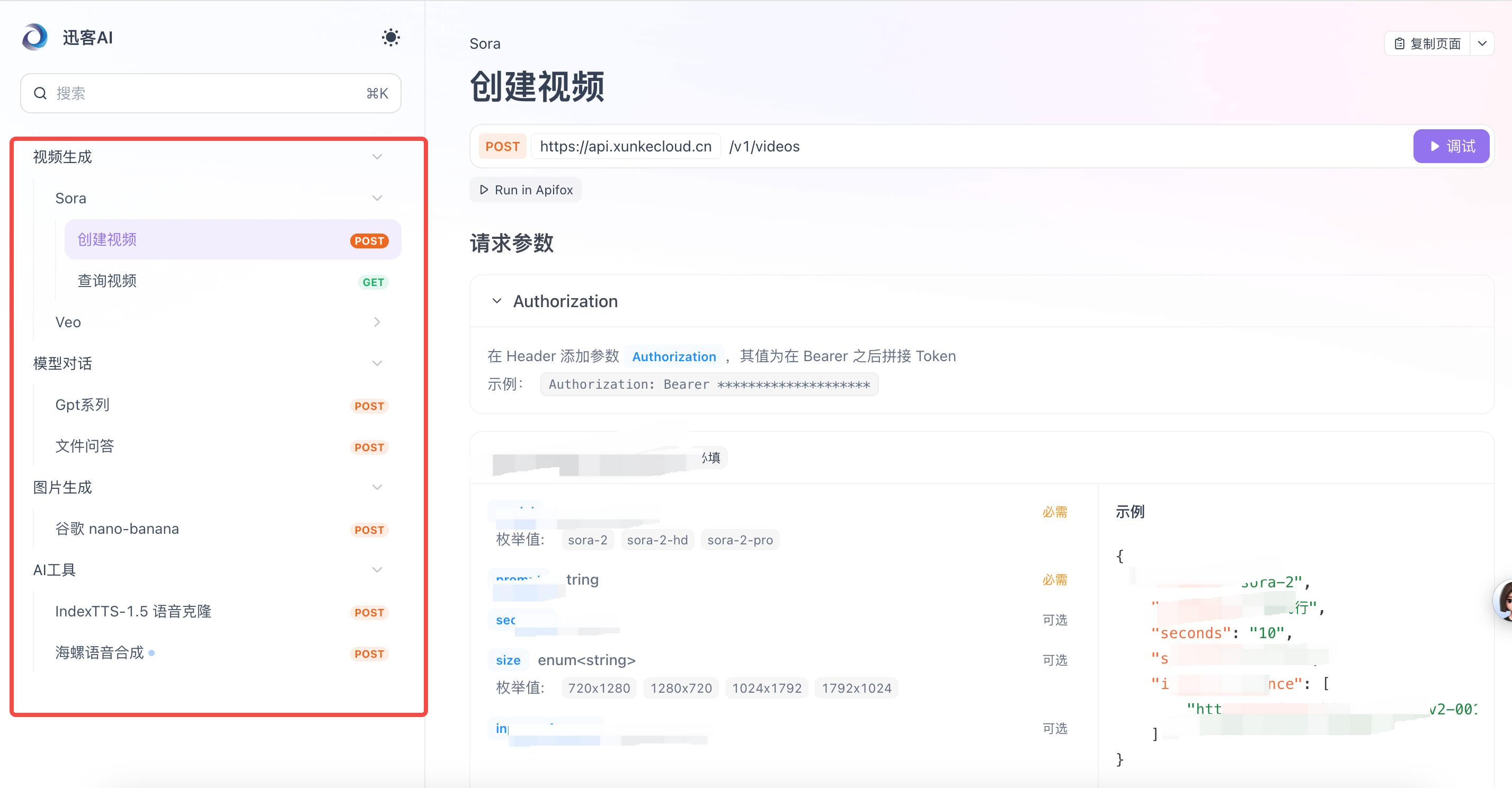Click the search magnifier icon
The width and height of the screenshot is (1512, 788).
40,93
